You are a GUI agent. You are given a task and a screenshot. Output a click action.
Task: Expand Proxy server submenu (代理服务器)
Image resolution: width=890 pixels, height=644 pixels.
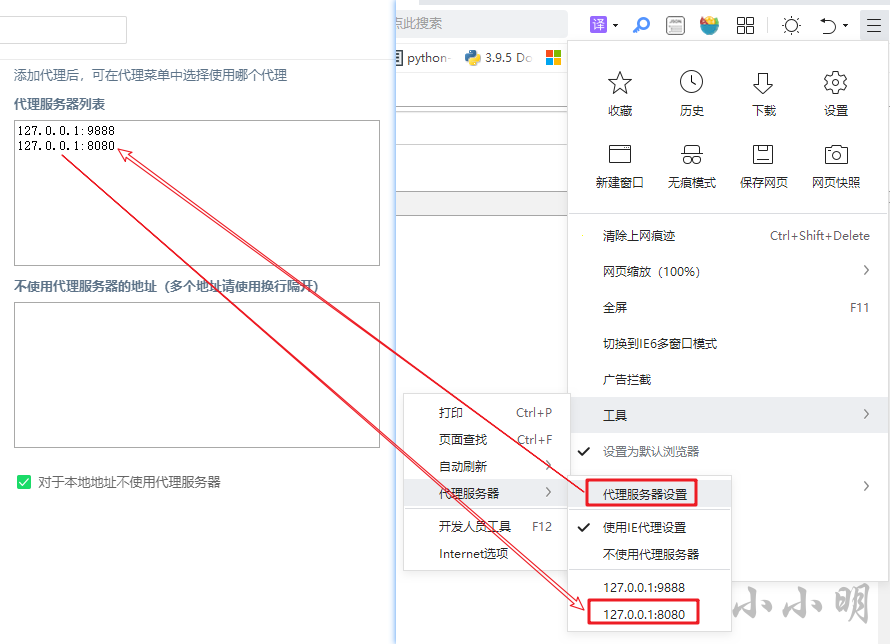pyautogui.click(x=486, y=493)
